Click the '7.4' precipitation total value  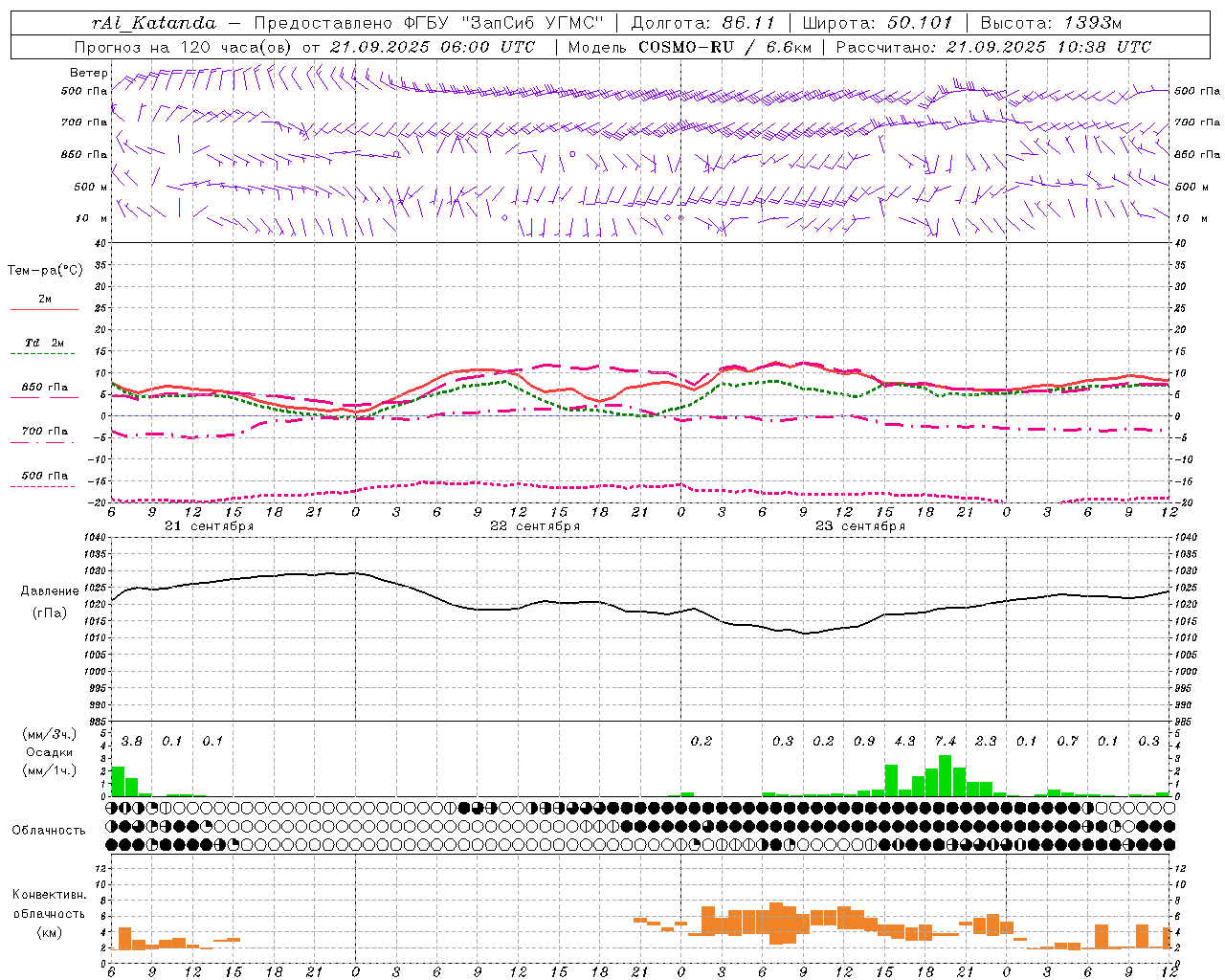pyautogui.click(x=946, y=742)
